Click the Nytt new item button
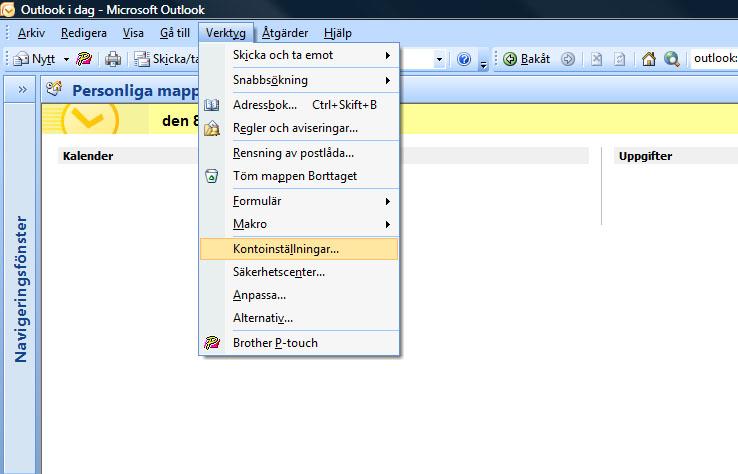The width and height of the screenshot is (738, 474). 34,59
